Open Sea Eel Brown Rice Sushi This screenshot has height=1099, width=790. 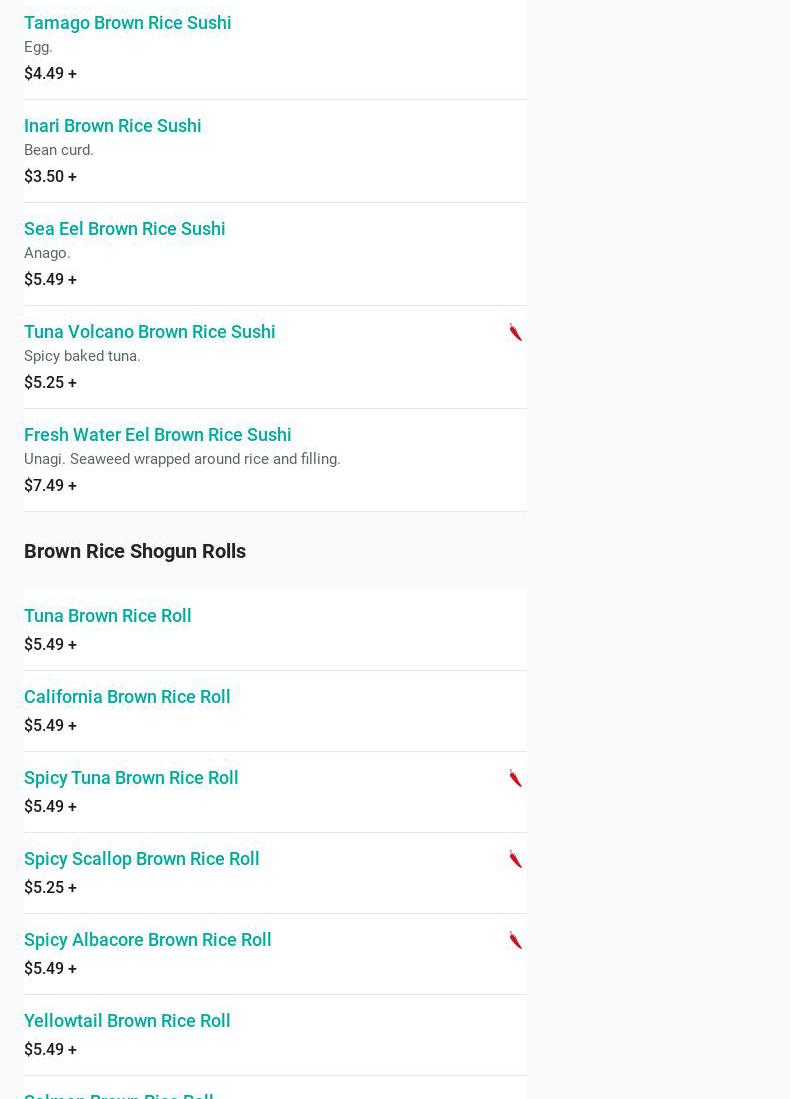(x=124, y=228)
